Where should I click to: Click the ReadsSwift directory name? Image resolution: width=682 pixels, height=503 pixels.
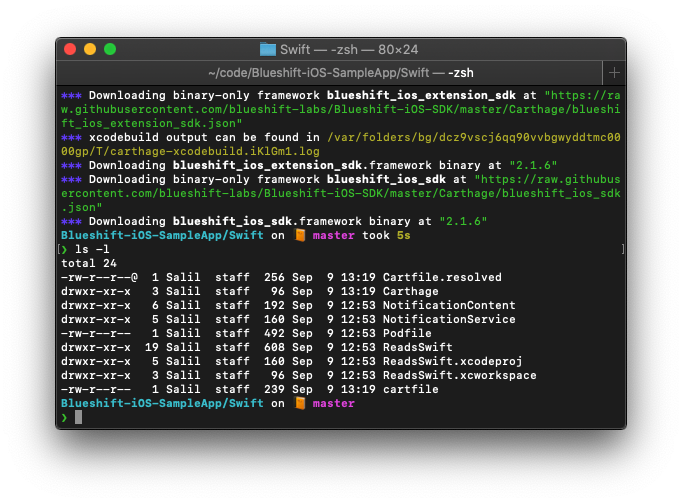tap(418, 347)
